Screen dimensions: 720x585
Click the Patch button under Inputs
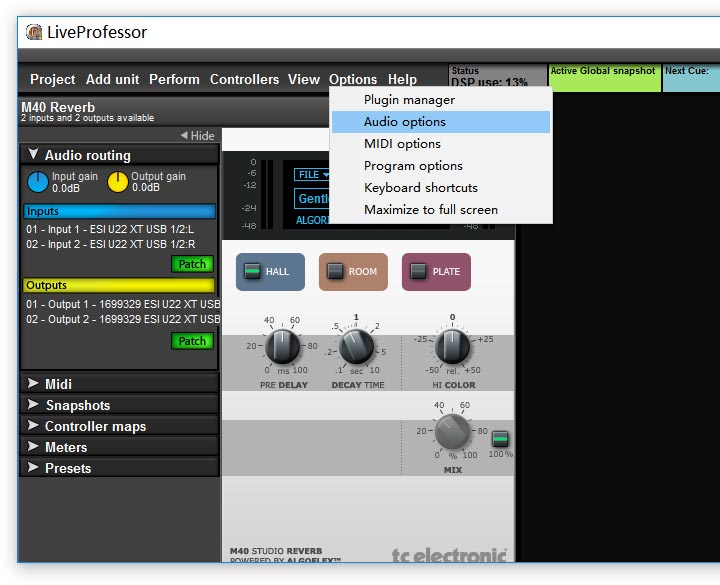(192, 264)
